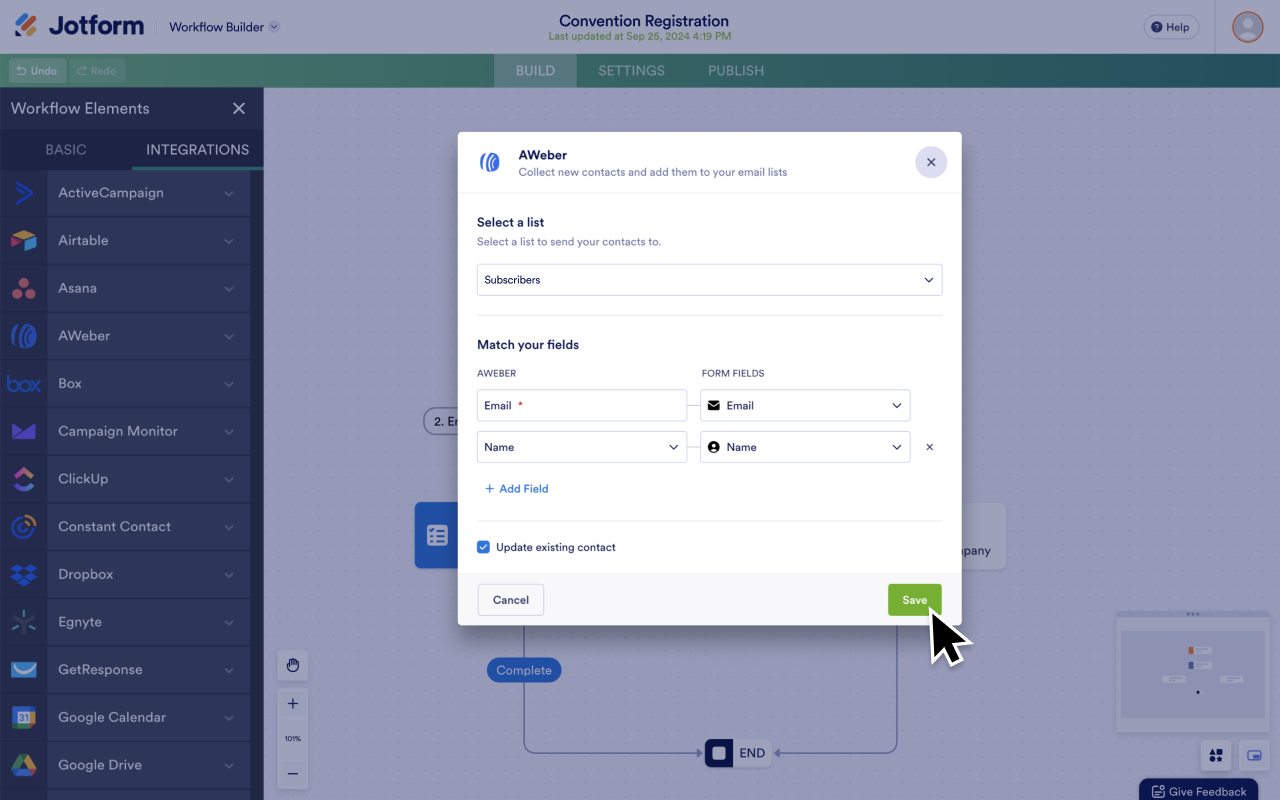
Task: Zoom out with the minus button
Action: pyautogui.click(x=293, y=773)
